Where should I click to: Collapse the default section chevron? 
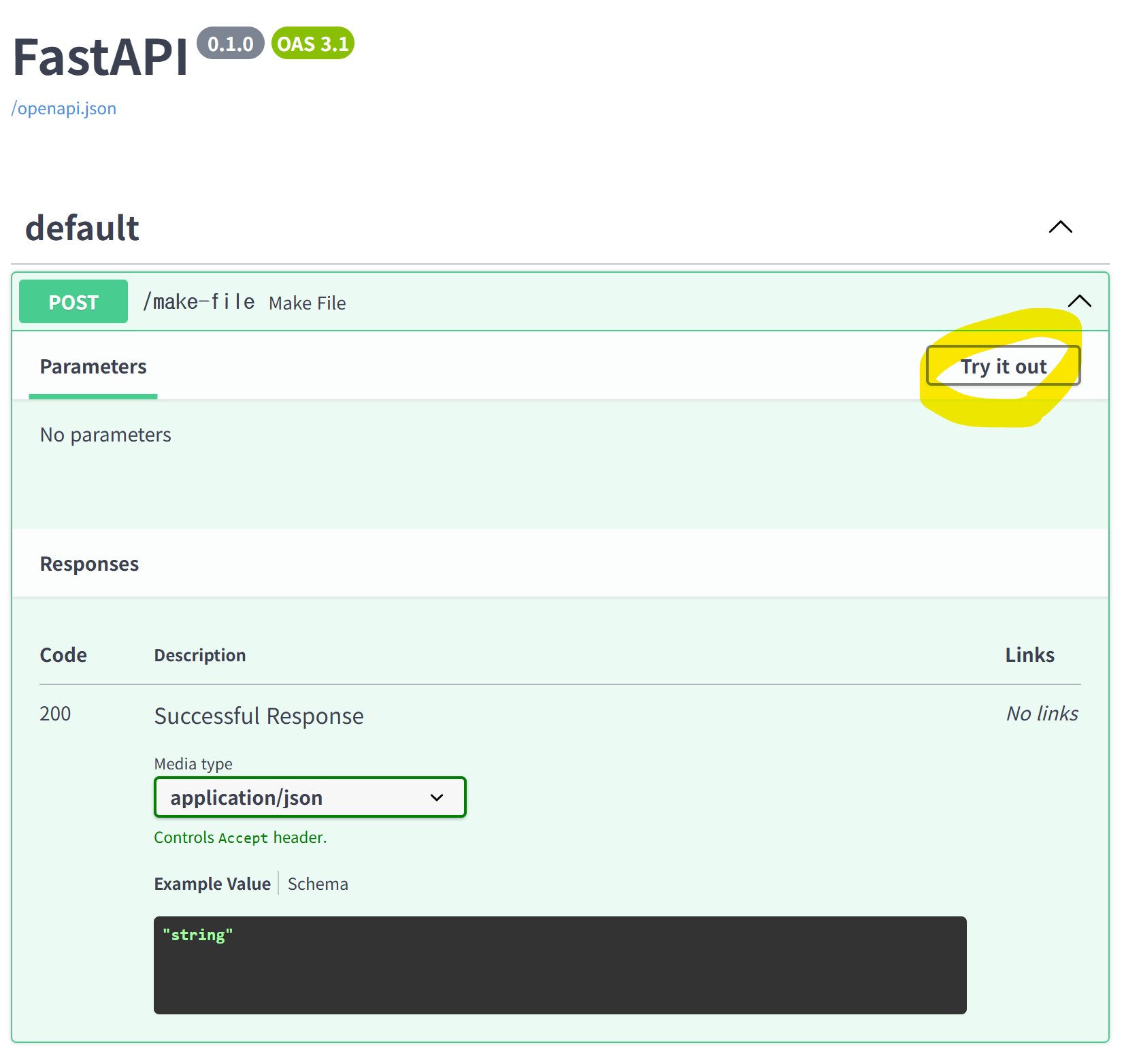point(1060,227)
